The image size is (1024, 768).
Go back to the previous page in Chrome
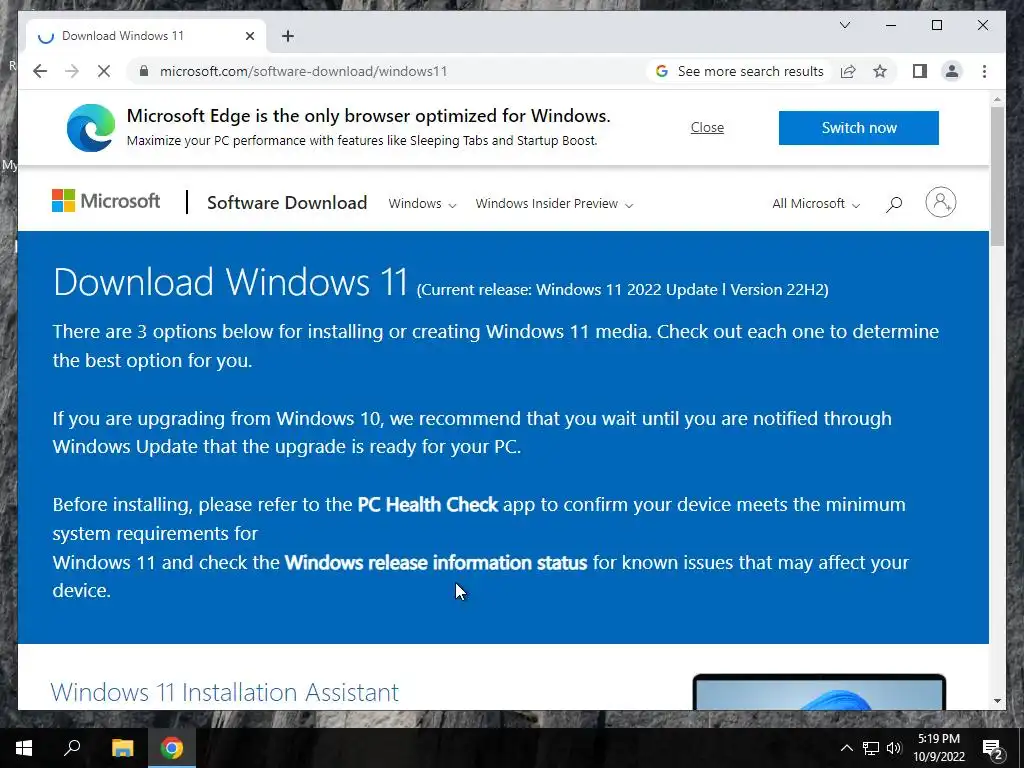[x=40, y=71]
